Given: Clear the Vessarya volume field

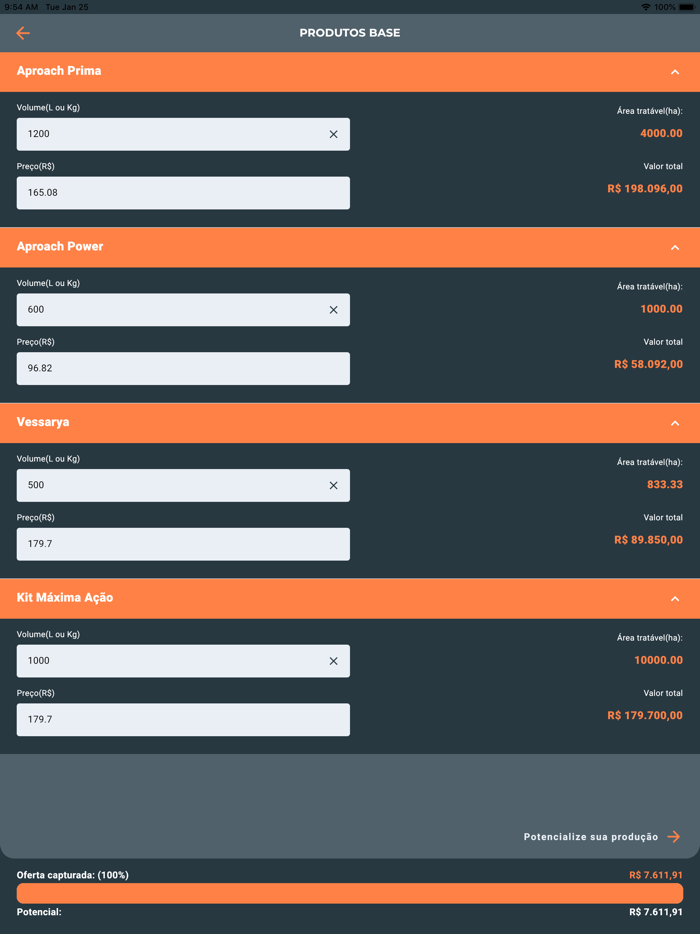Looking at the screenshot, I should click(x=334, y=485).
